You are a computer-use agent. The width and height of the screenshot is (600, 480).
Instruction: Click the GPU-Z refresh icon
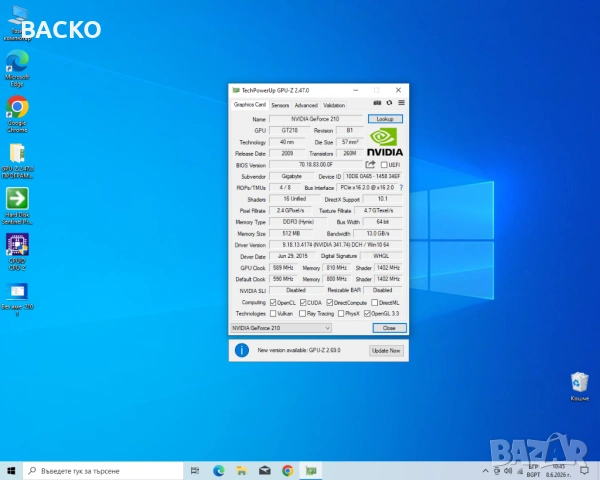(x=389, y=103)
